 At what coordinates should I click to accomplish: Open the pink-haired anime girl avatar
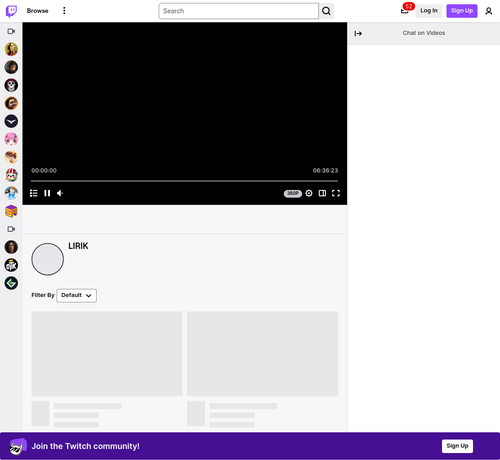11,139
